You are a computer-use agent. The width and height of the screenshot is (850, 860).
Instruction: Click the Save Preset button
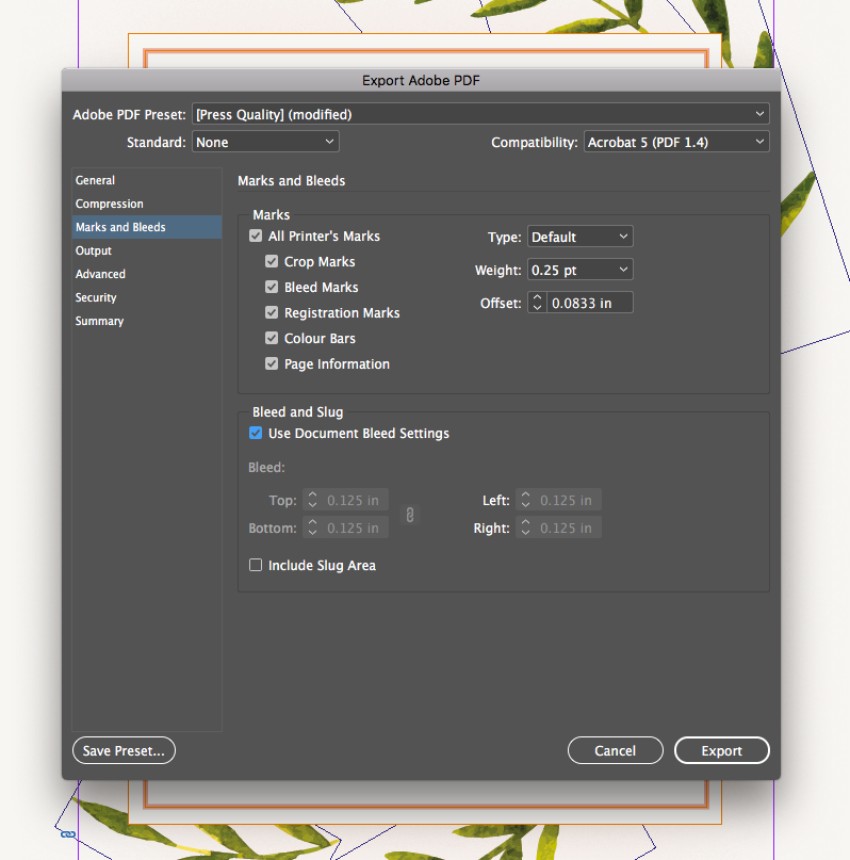[124, 751]
